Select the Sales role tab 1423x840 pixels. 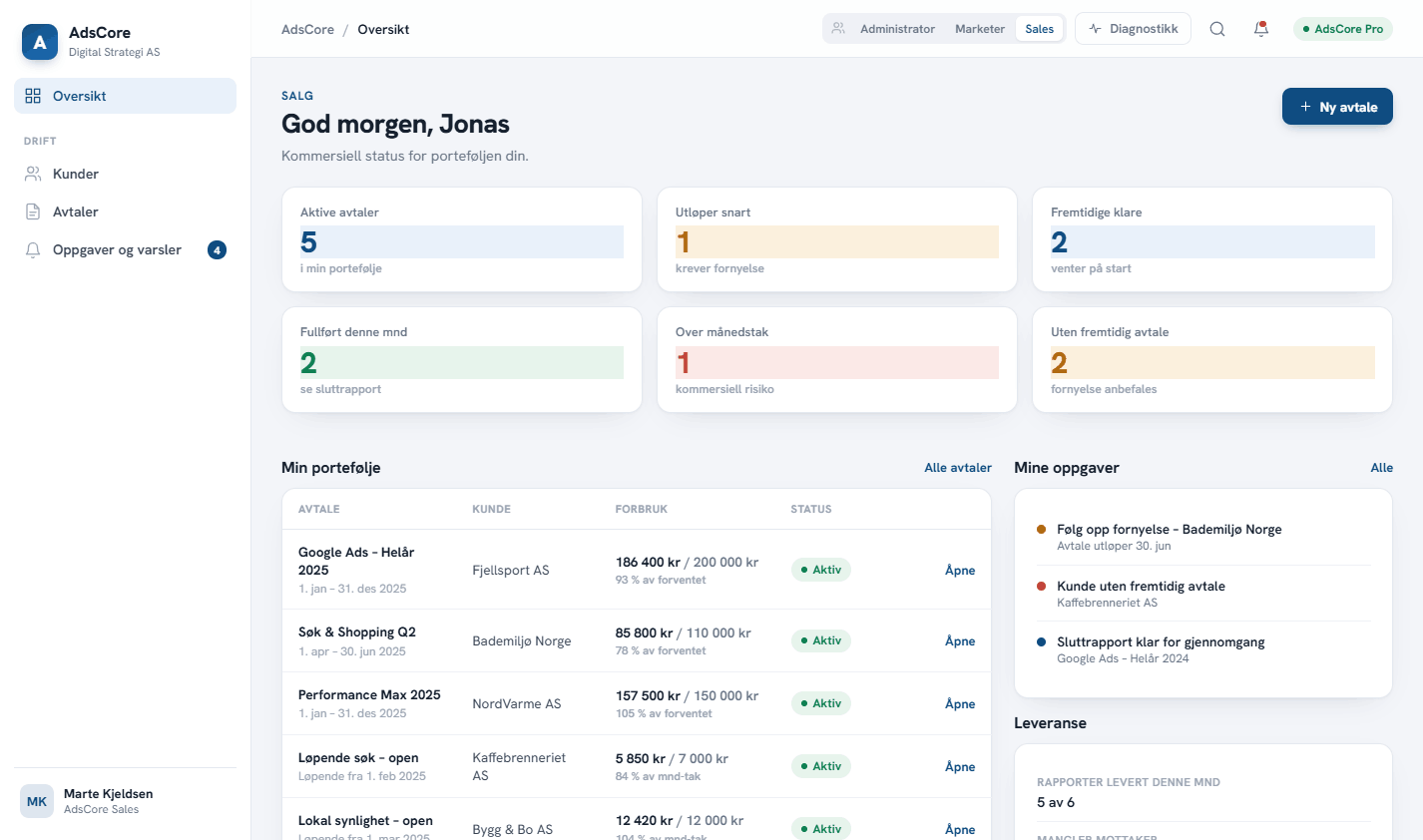1040,29
